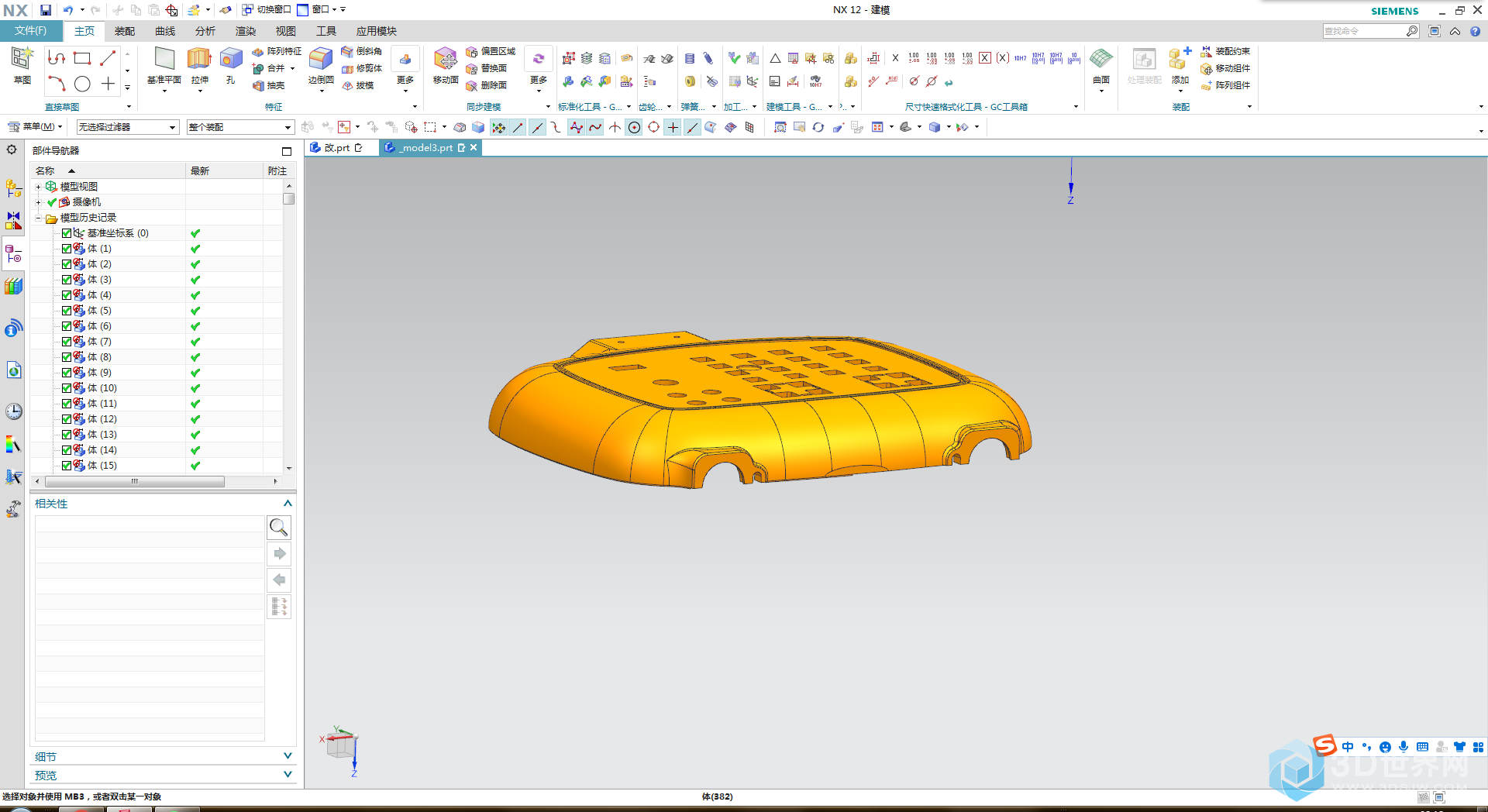The height and width of the screenshot is (812, 1488).
Task: Open the navigator settings gear icon
Action: pyautogui.click(x=12, y=150)
